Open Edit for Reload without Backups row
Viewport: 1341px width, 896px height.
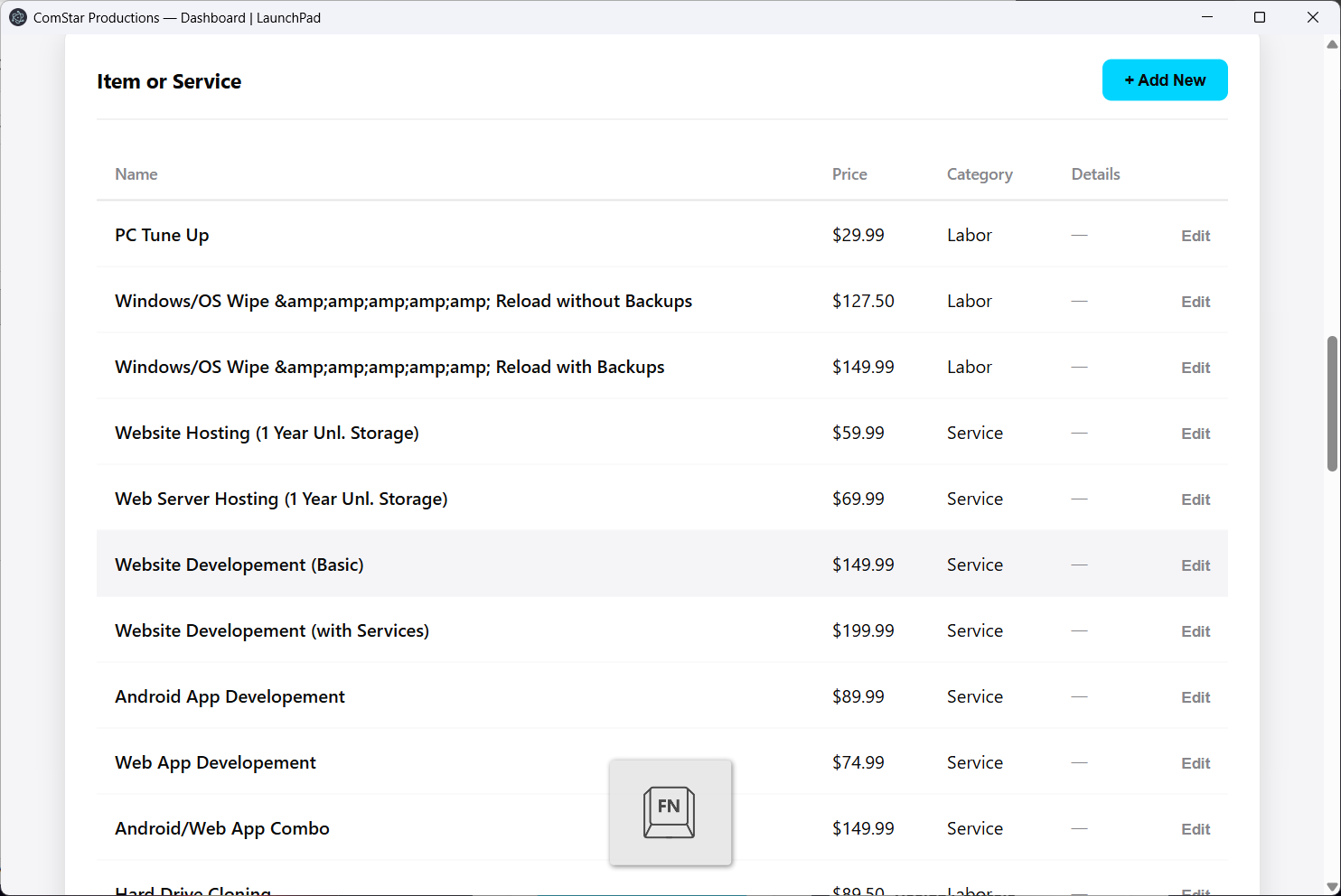tap(1195, 302)
